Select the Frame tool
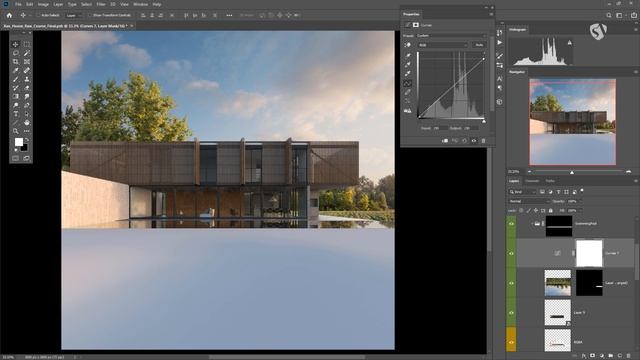 (x=27, y=62)
